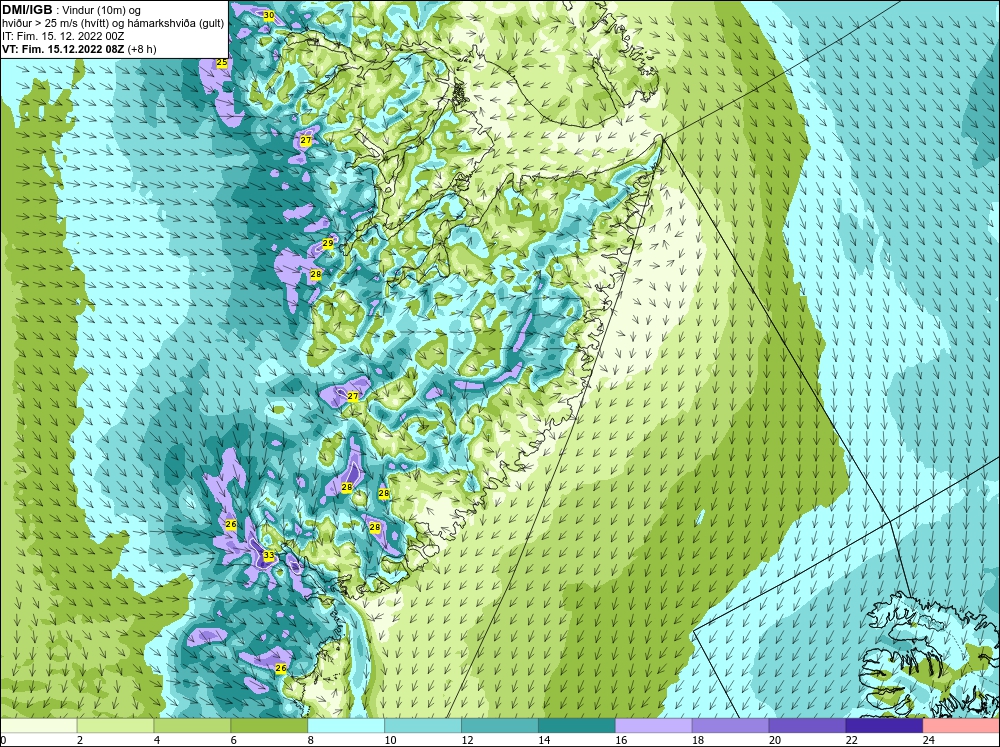Pick the pink legend swatch above 24
This screenshot has width=1000, height=747.
click(x=961, y=725)
